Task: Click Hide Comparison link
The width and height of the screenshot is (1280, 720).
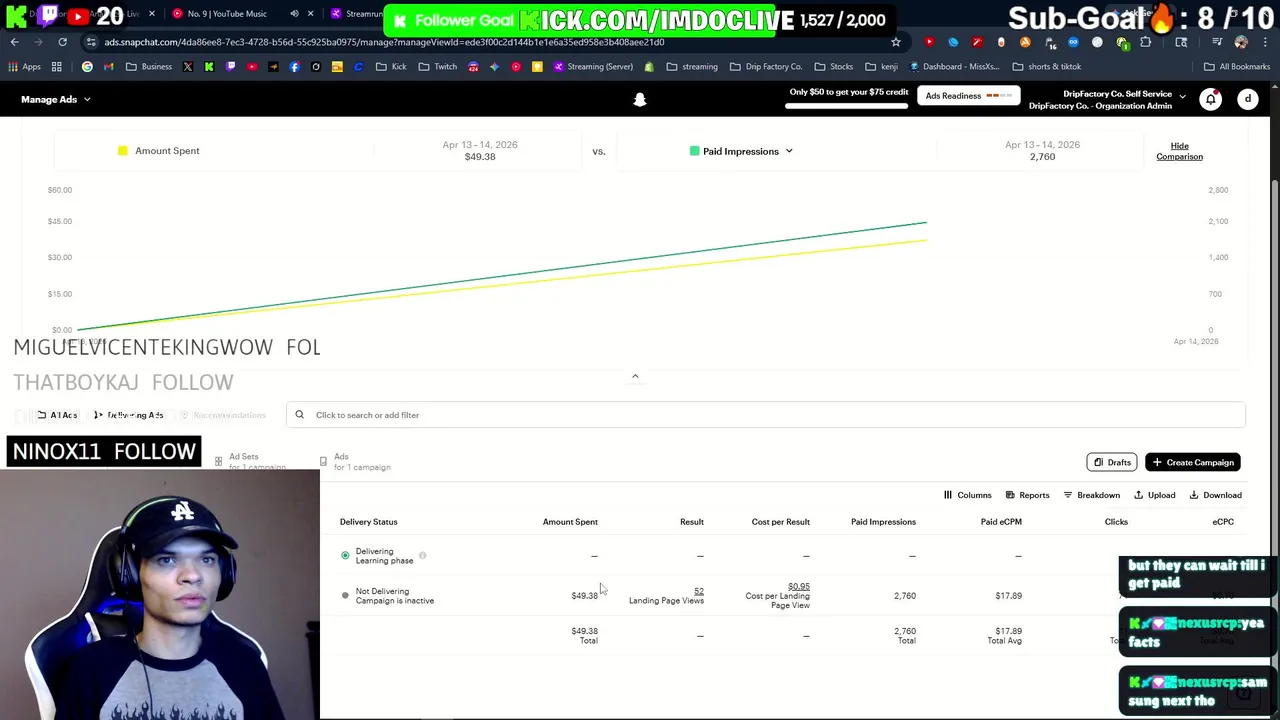Action: 1179,151
